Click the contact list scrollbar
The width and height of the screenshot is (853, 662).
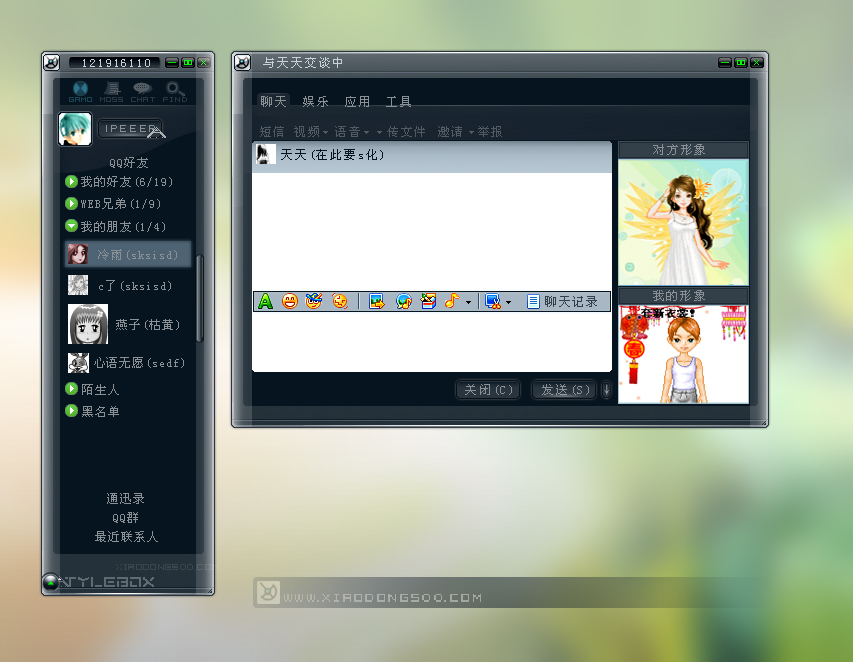click(200, 298)
